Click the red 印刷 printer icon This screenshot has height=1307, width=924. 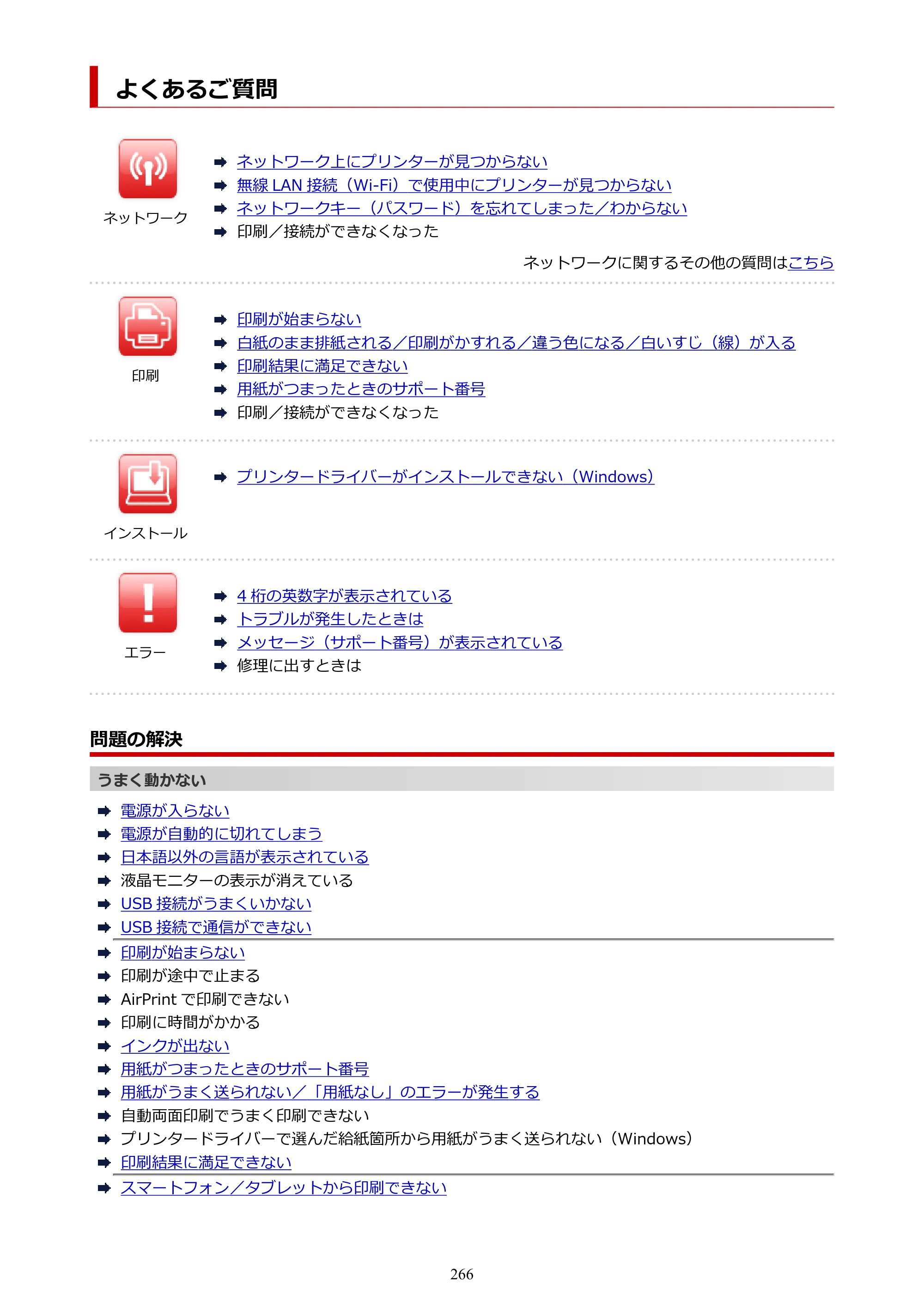(147, 326)
